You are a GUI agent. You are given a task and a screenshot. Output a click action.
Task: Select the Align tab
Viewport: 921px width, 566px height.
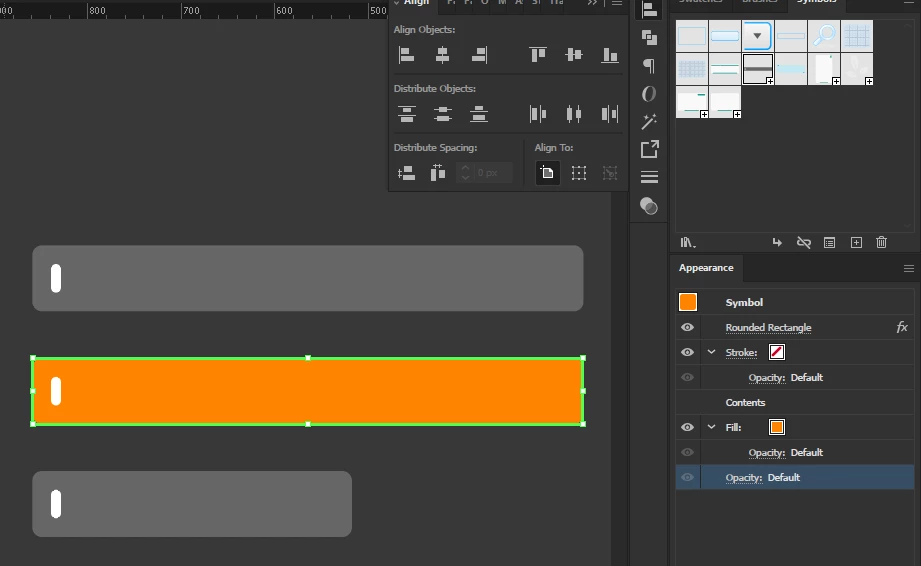pos(416,3)
